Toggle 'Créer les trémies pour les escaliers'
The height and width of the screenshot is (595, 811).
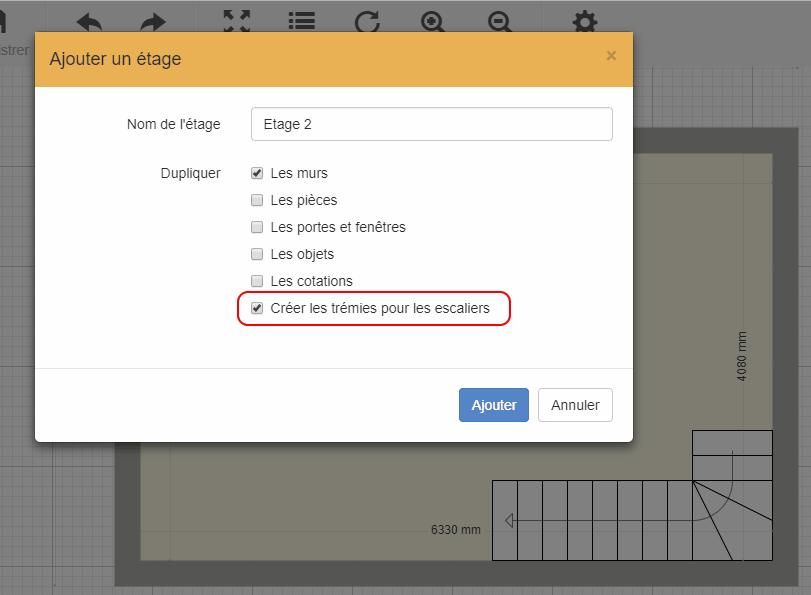(x=257, y=308)
